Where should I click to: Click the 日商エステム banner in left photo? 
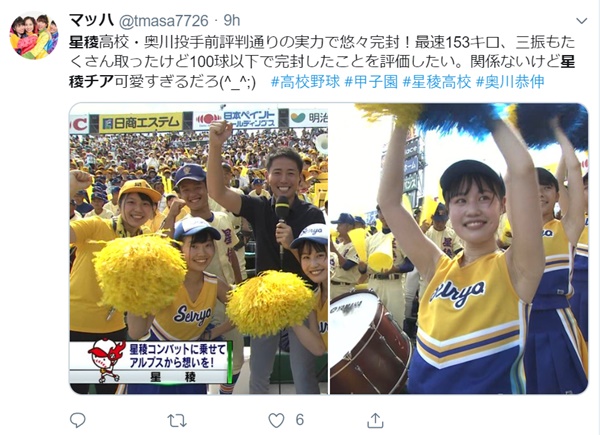coord(141,123)
